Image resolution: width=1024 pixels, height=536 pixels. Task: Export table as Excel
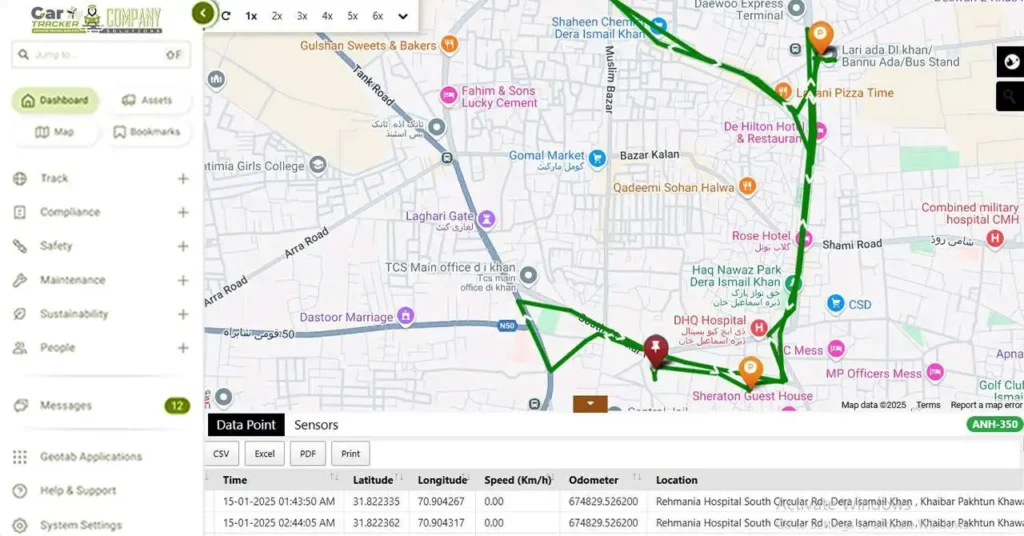264,454
